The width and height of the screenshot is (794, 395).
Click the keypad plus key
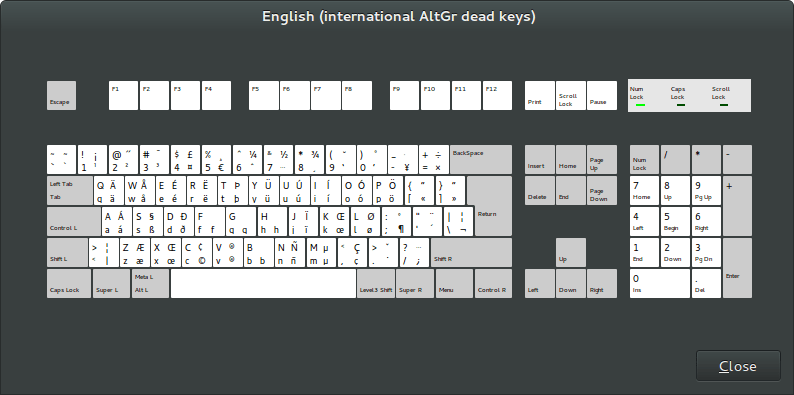(737, 206)
